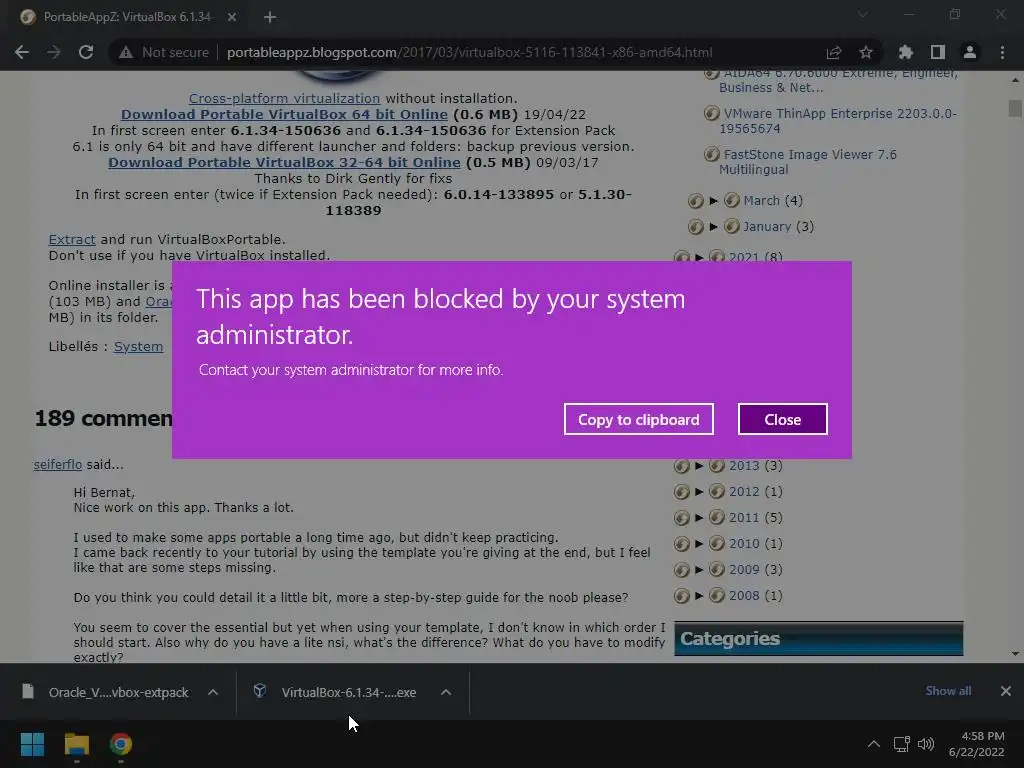Viewport: 1024px width, 768px height.
Task: Click the URL address bar
Action: coord(469,52)
